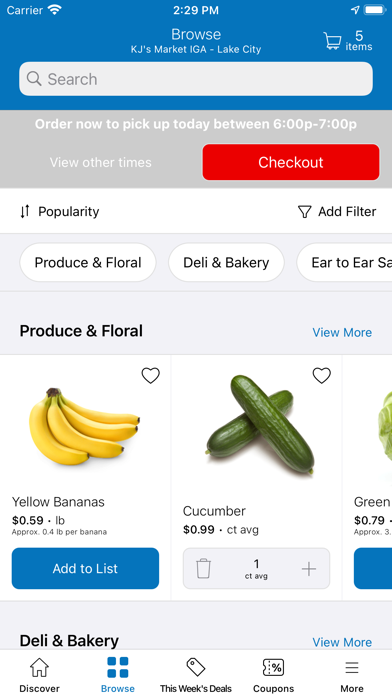Image resolution: width=392 pixels, height=696 pixels.
Task: Open the Popularity sort options
Action: tap(59, 212)
